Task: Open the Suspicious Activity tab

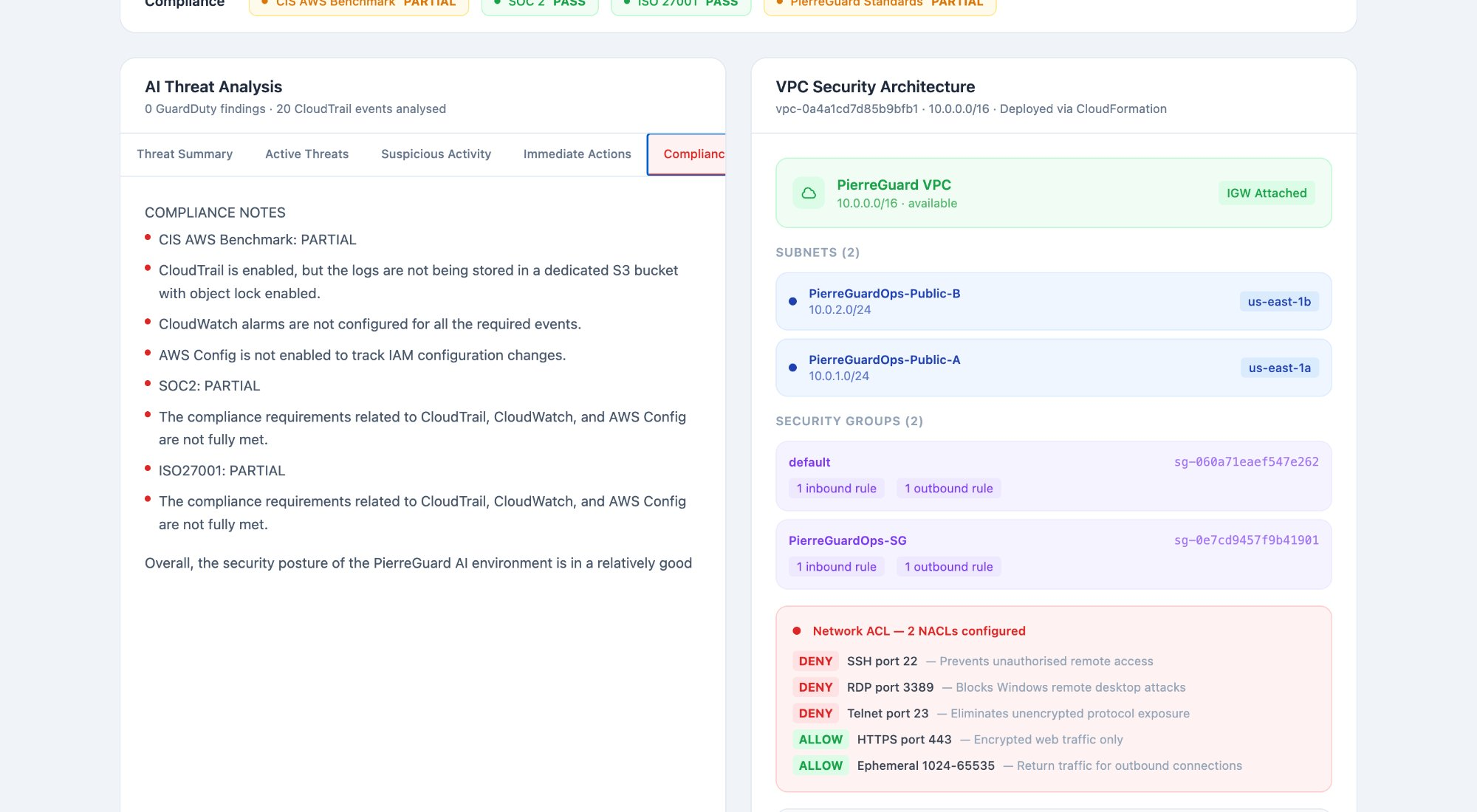Action: pos(436,154)
